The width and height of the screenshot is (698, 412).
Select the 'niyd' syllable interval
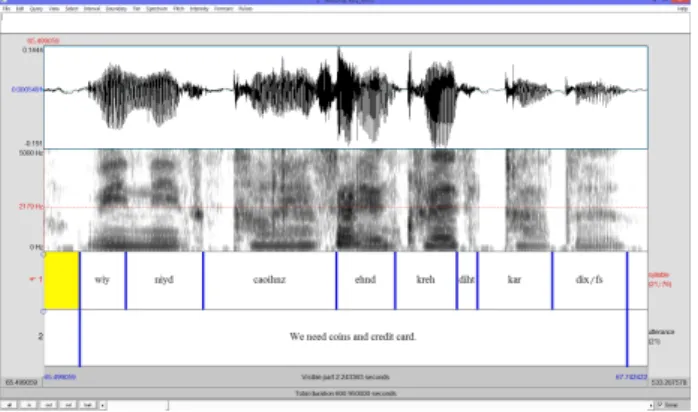tap(164, 280)
